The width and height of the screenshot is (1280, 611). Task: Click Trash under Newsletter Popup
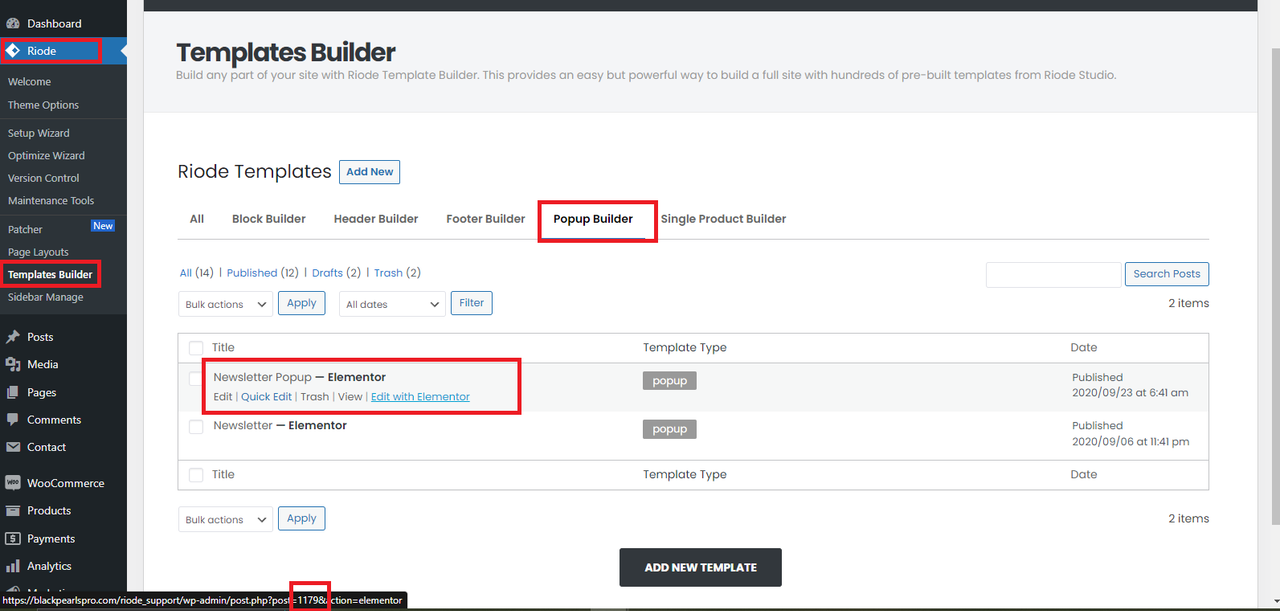click(x=315, y=397)
